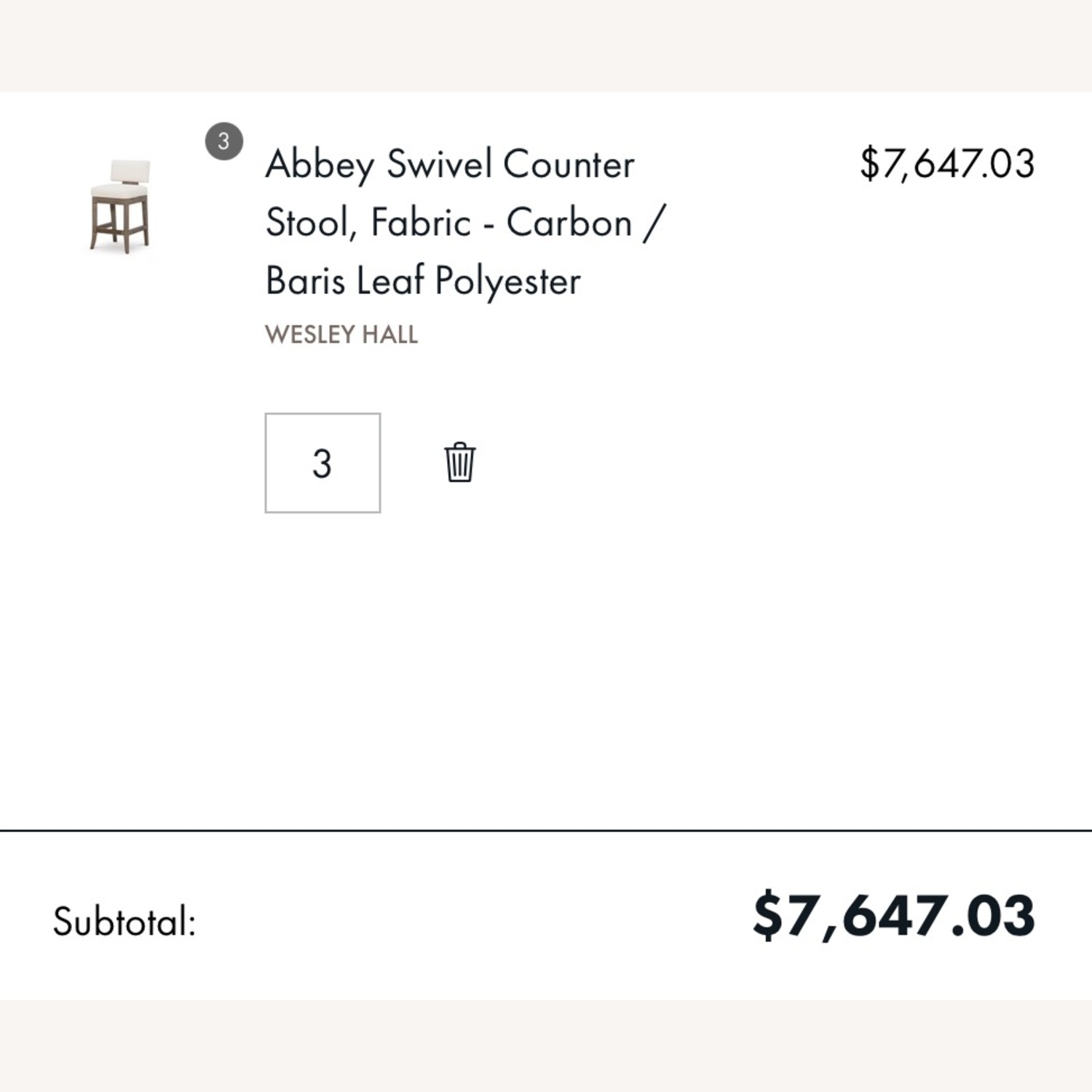Select the text 'Baris Leaf Polyester' in title
Image resolution: width=1092 pixels, height=1092 pixels.
423,281
